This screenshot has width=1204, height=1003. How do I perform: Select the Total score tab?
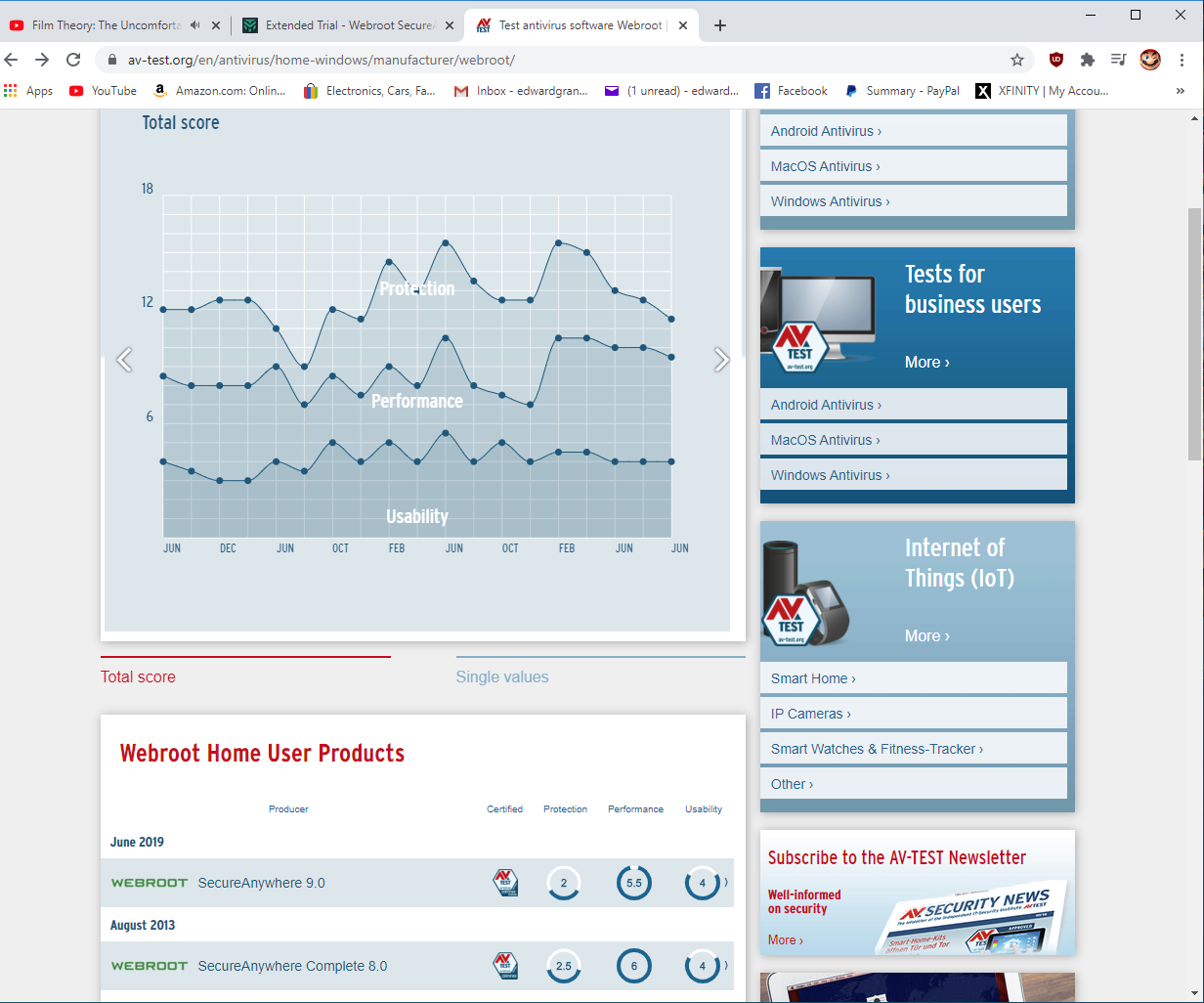tap(138, 676)
